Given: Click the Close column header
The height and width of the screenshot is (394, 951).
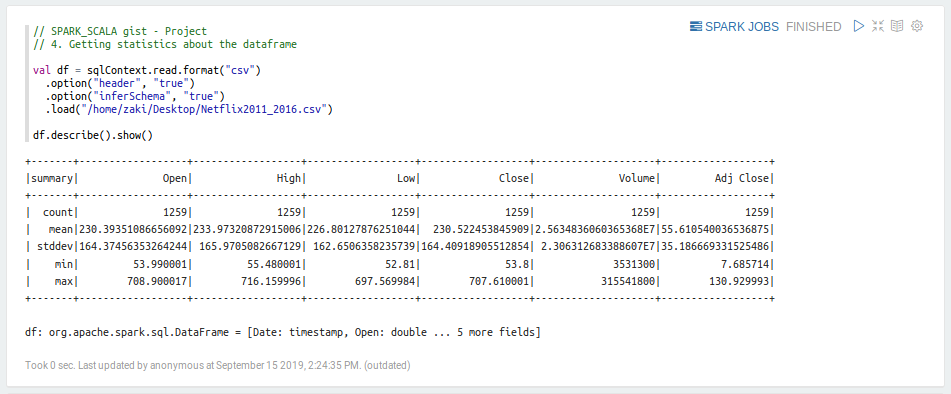Looking at the screenshot, I should [x=514, y=178].
